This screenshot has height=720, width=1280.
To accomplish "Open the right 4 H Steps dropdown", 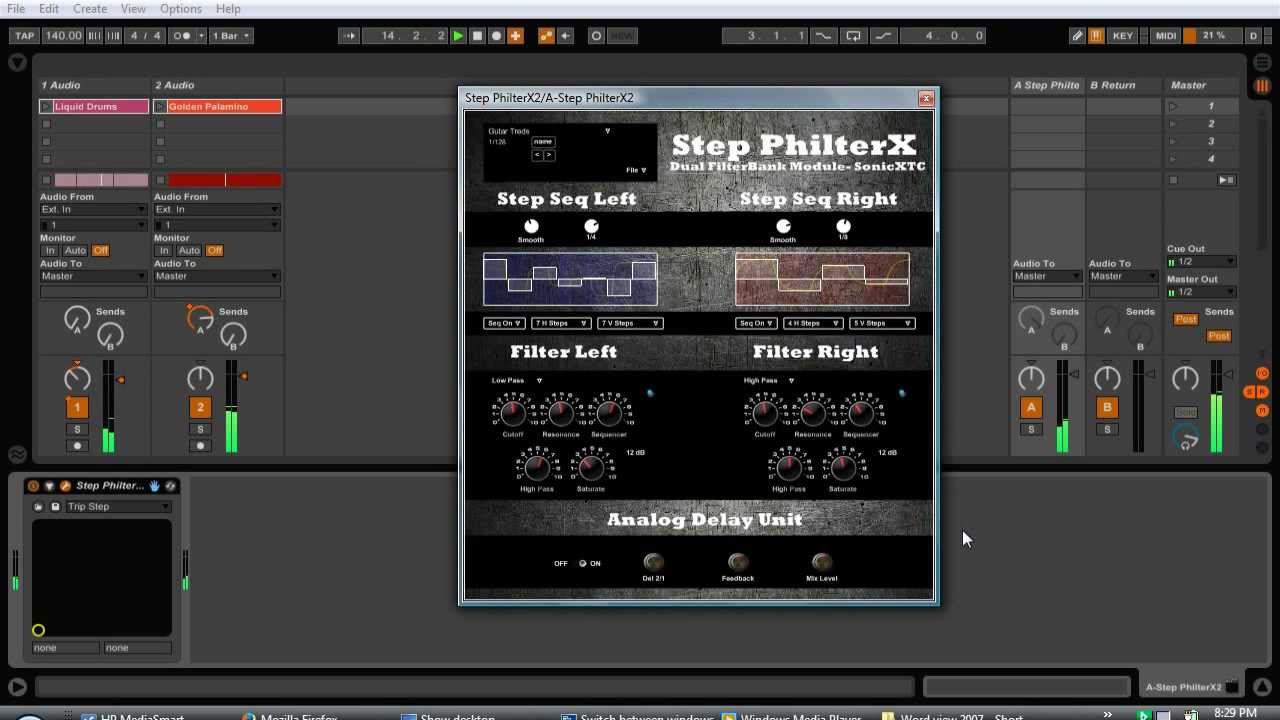I will click(x=813, y=323).
